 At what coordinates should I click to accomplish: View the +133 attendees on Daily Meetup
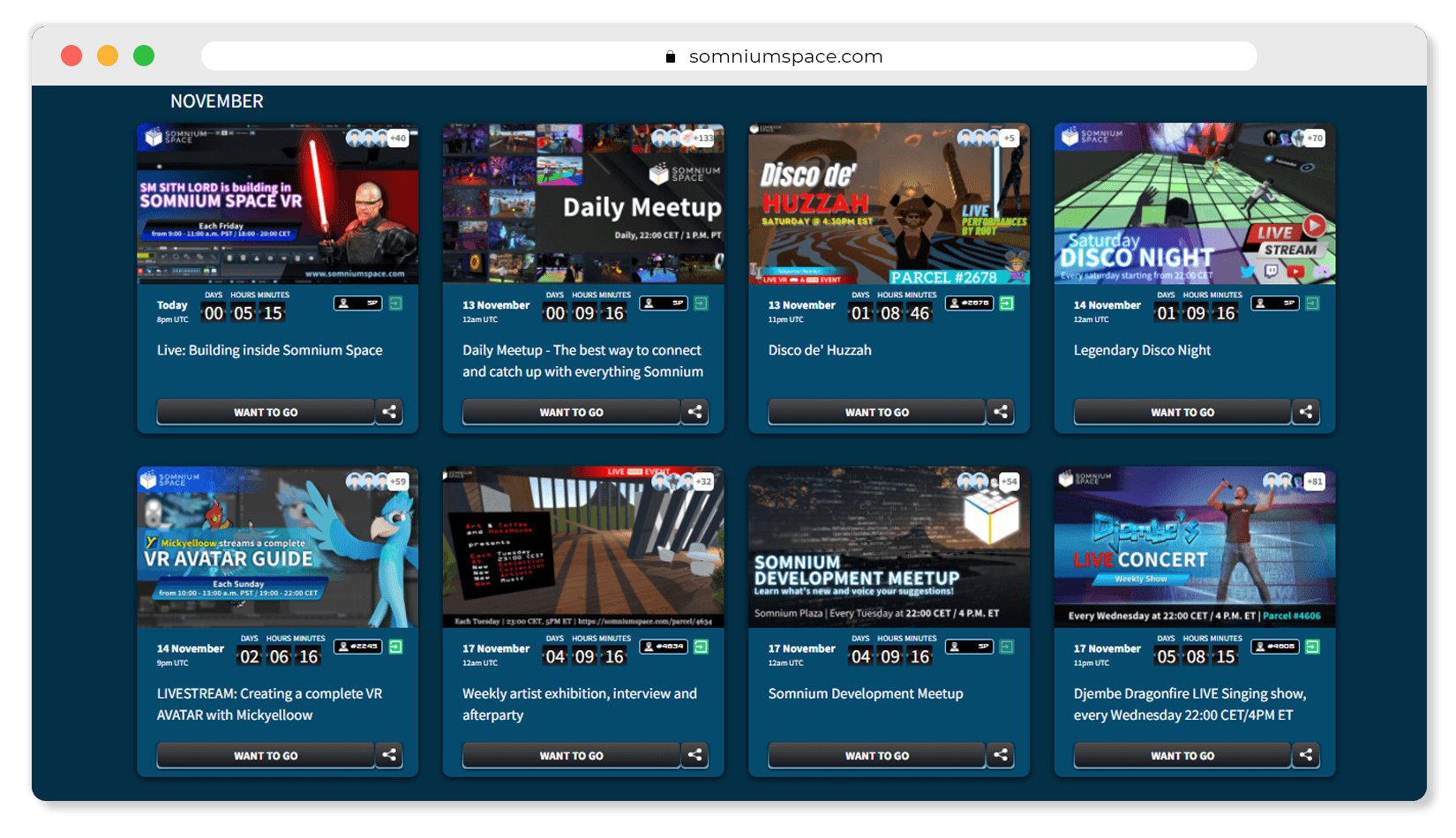[x=703, y=138]
